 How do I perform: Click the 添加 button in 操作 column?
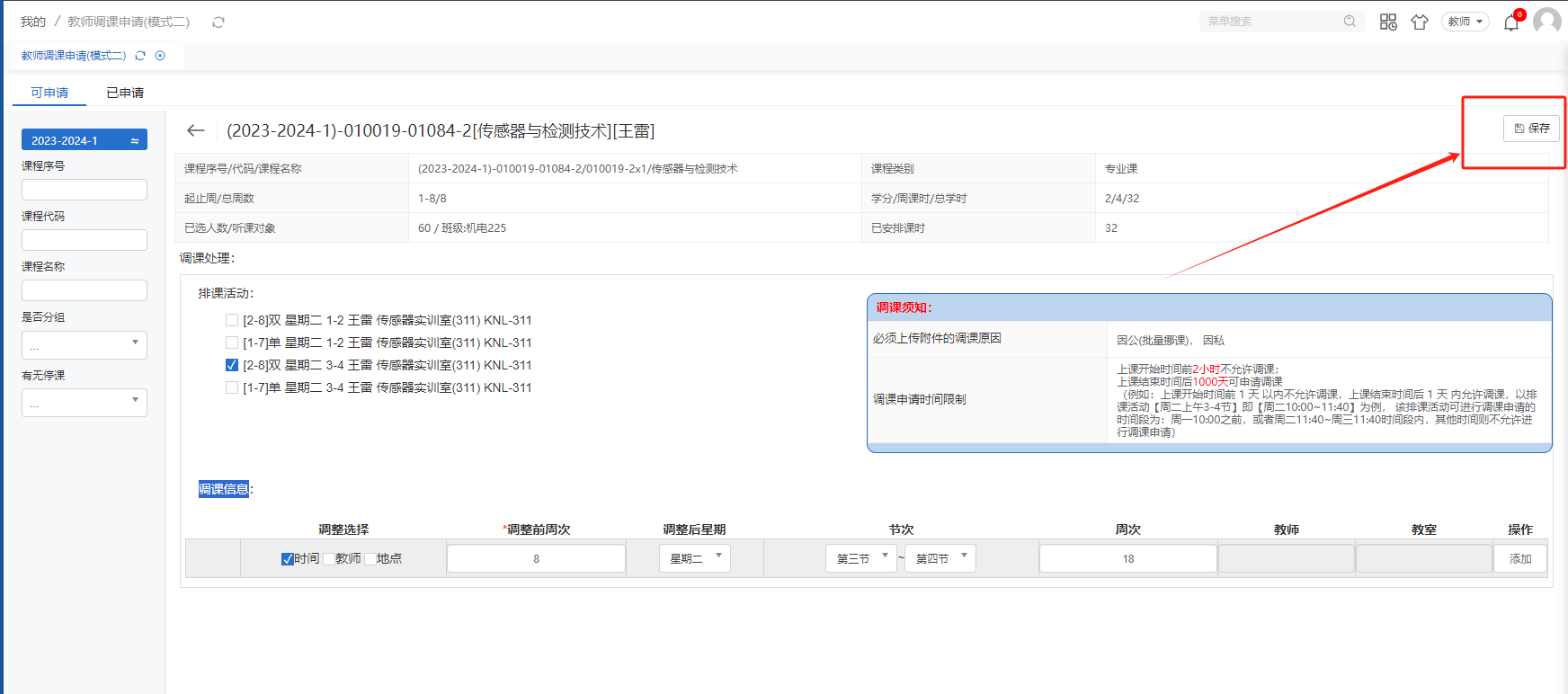tap(1520, 558)
